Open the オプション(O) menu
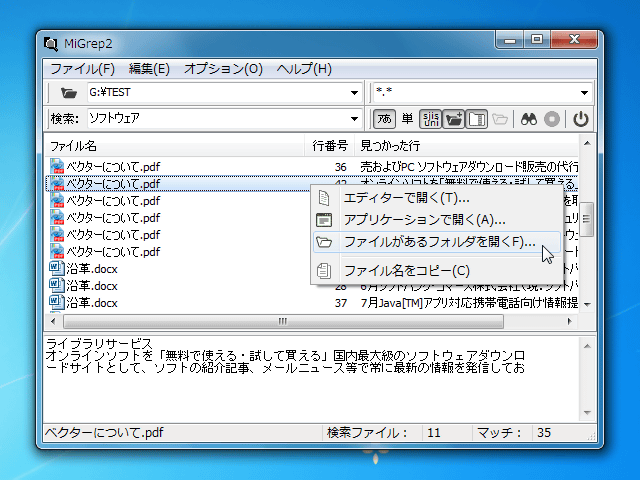640x480 pixels. pyautogui.click(x=223, y=69)
